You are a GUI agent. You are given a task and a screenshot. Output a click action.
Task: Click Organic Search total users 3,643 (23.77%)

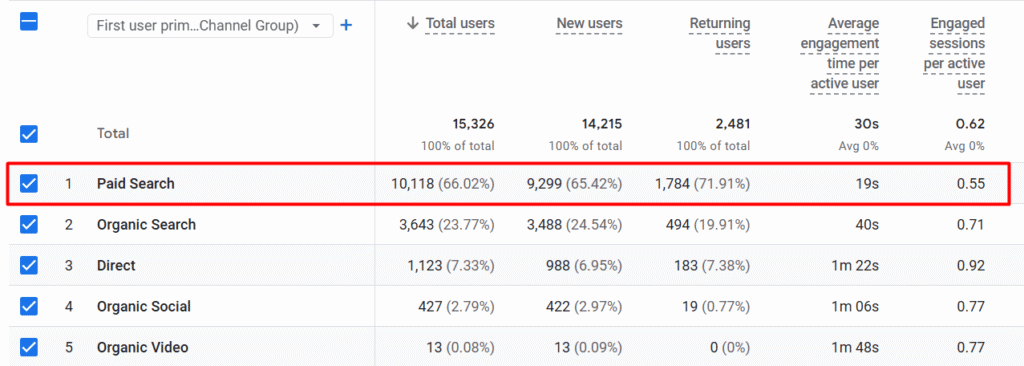(447, 225)
